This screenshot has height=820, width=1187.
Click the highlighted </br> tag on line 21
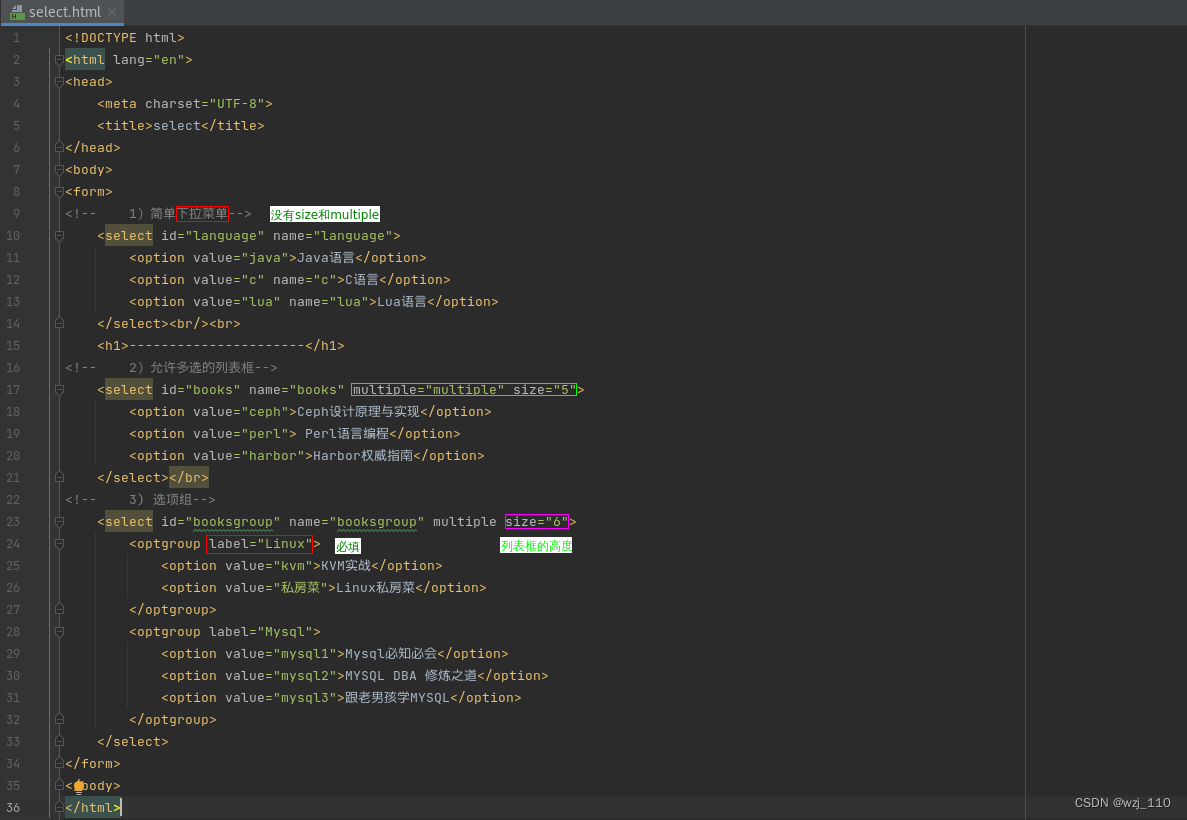click(188, 478)
